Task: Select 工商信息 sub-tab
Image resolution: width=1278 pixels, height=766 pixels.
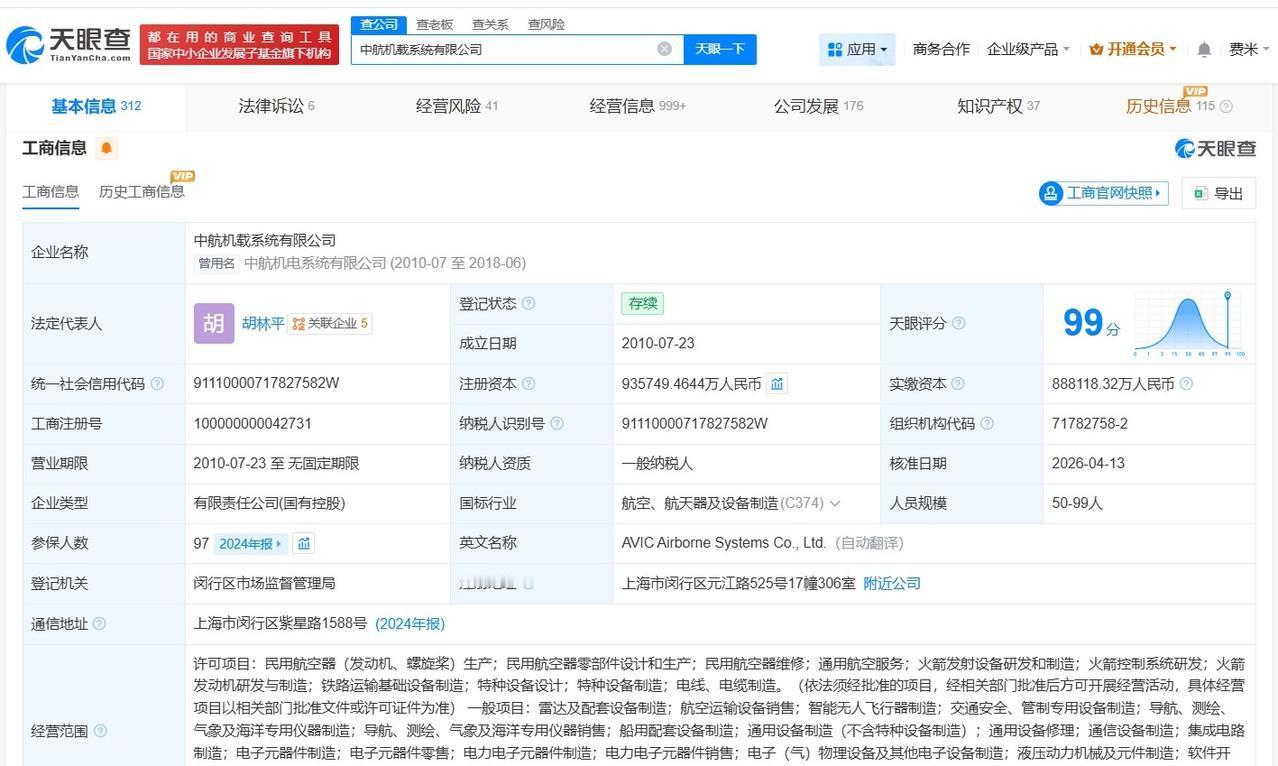Action: point(50,192)
